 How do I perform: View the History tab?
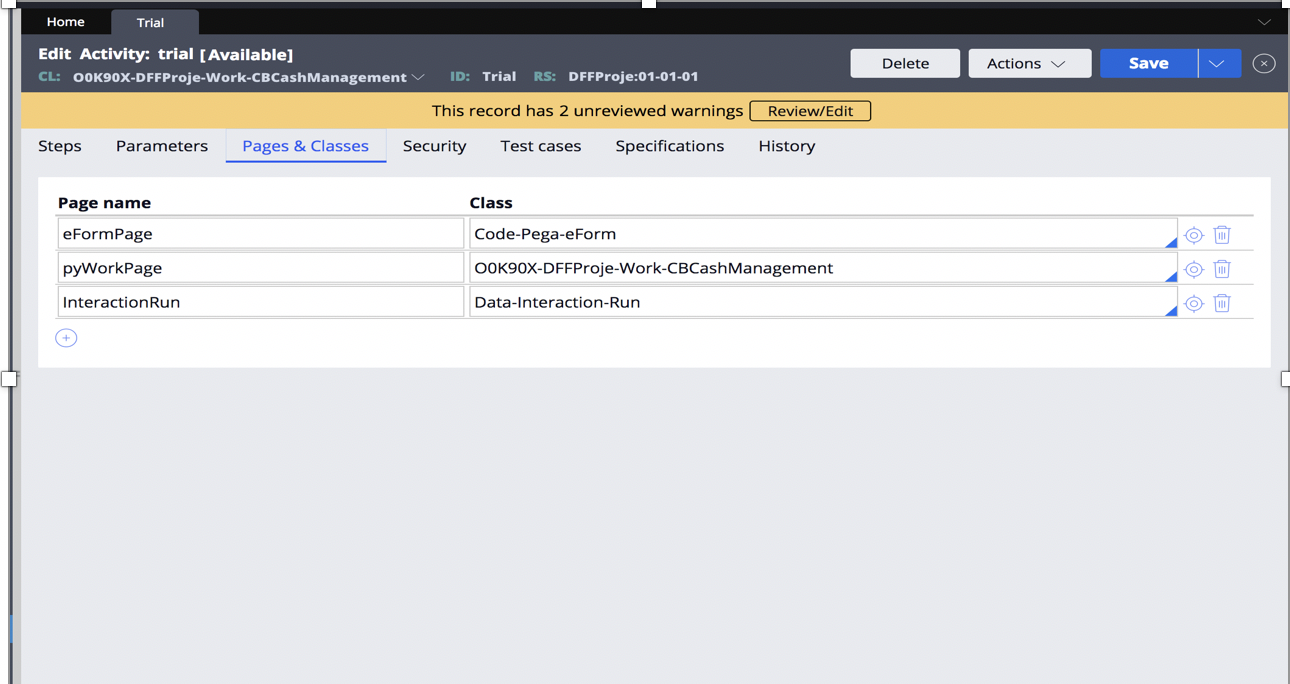point(787,146)
